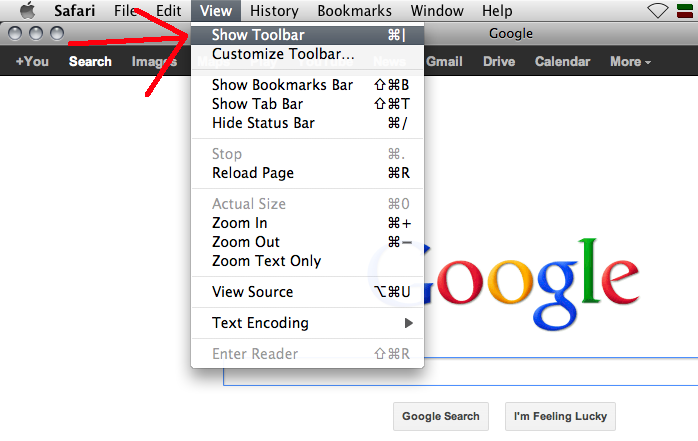Open Images link in Google bar
This screenshot has height=441, width=698.
coord(154,61)
